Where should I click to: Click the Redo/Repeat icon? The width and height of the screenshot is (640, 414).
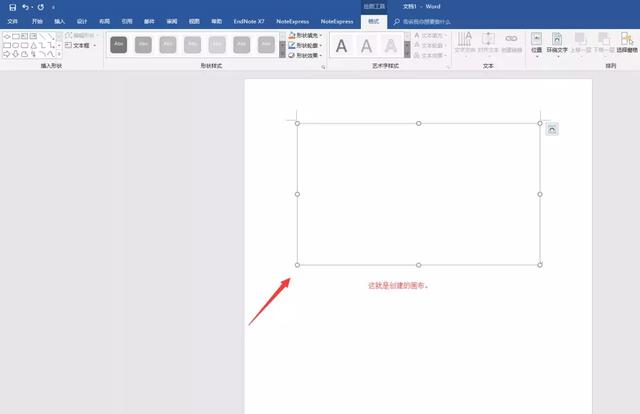[40, 7]
